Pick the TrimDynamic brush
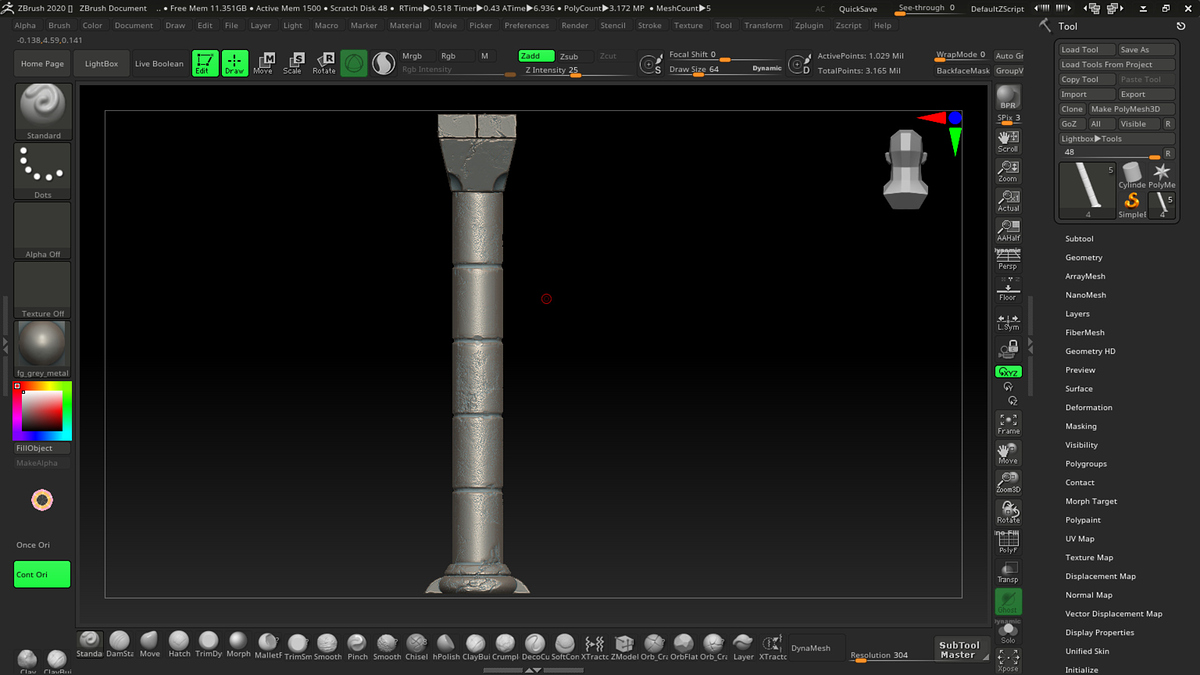Image resolution: width=1200 pixels, height=675 pixels. [x=209, y=643]
